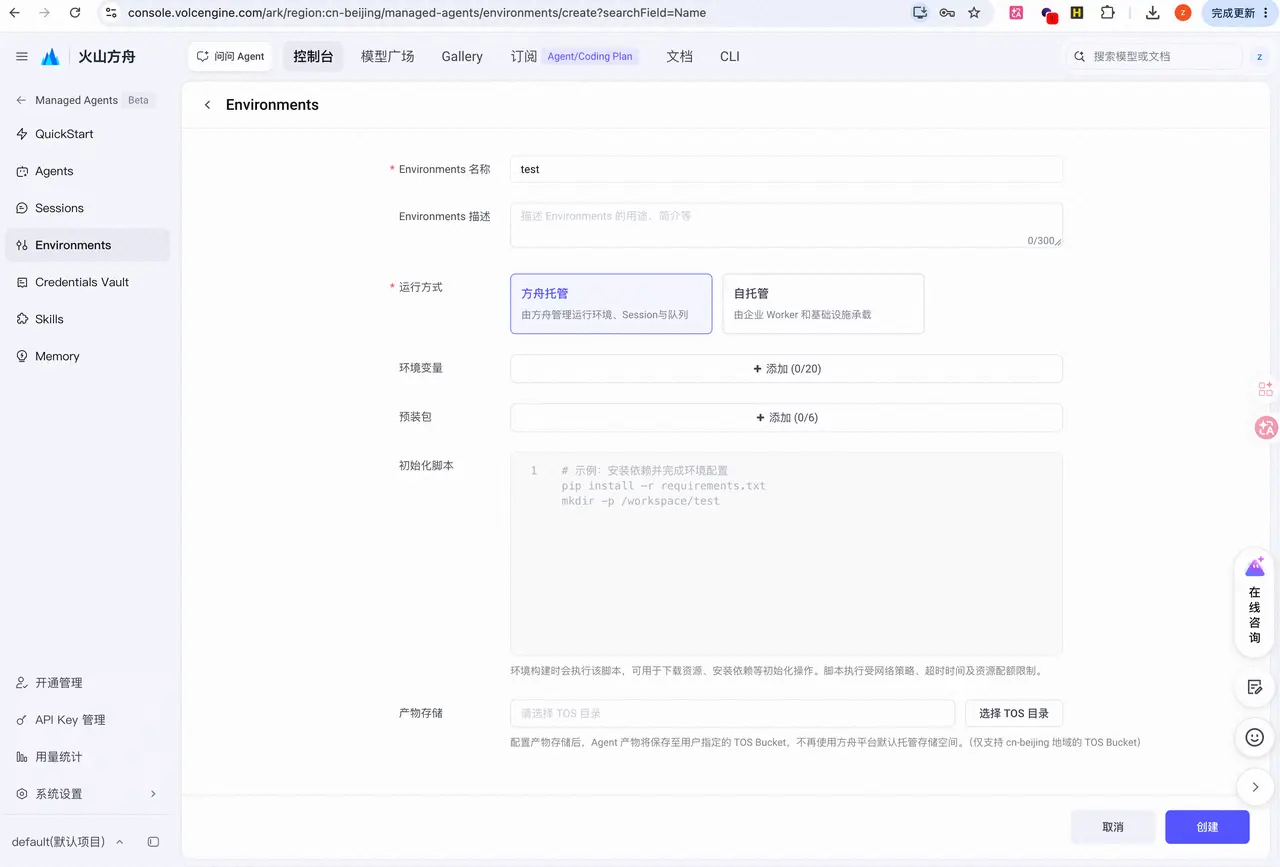Viewport: 1280px width, 867px height.
Task: Click the QuickStart lightning icon
Action: [22, 134]
